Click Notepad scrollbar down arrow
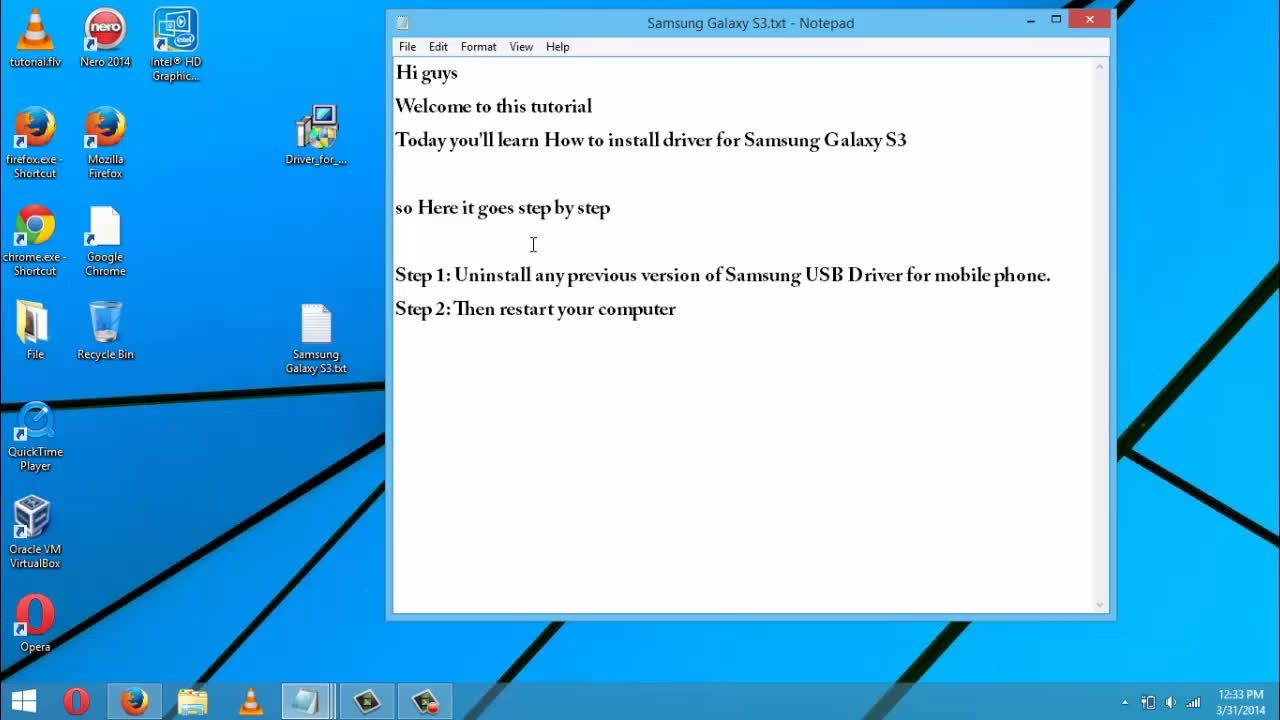The image size is (1280, 720). click(1100, 604)
